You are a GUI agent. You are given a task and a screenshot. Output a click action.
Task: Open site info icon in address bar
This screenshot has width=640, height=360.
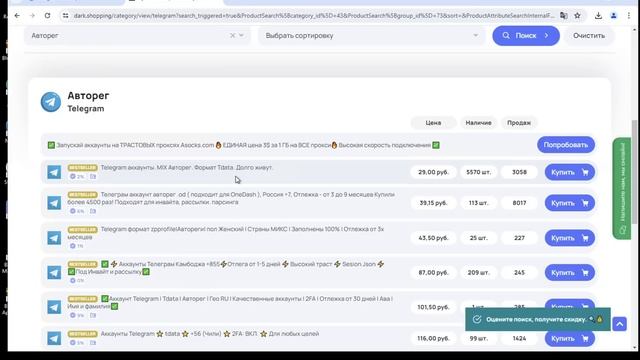click(65, 16)
